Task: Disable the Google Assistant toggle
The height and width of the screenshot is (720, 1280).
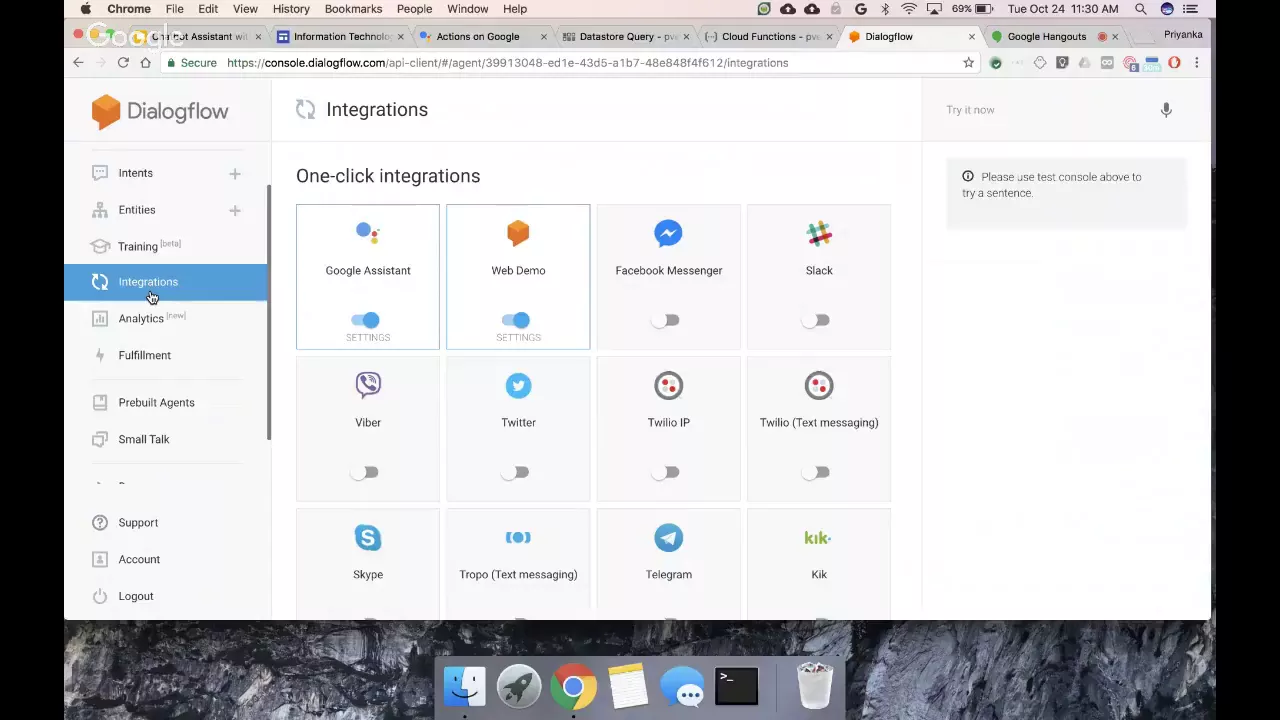Action: pos(367,320)
